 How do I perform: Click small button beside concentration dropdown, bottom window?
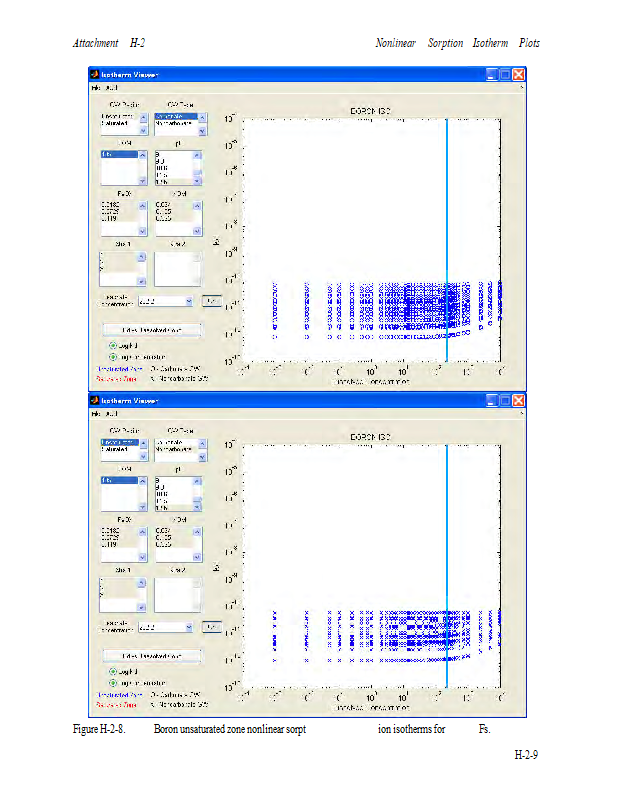(211, 626)
